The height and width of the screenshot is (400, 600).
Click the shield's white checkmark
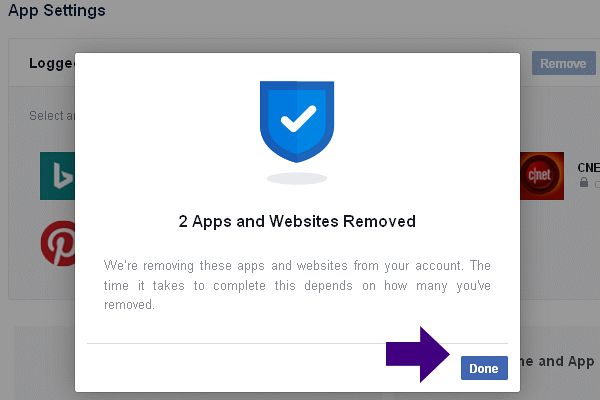pos(297,120)
